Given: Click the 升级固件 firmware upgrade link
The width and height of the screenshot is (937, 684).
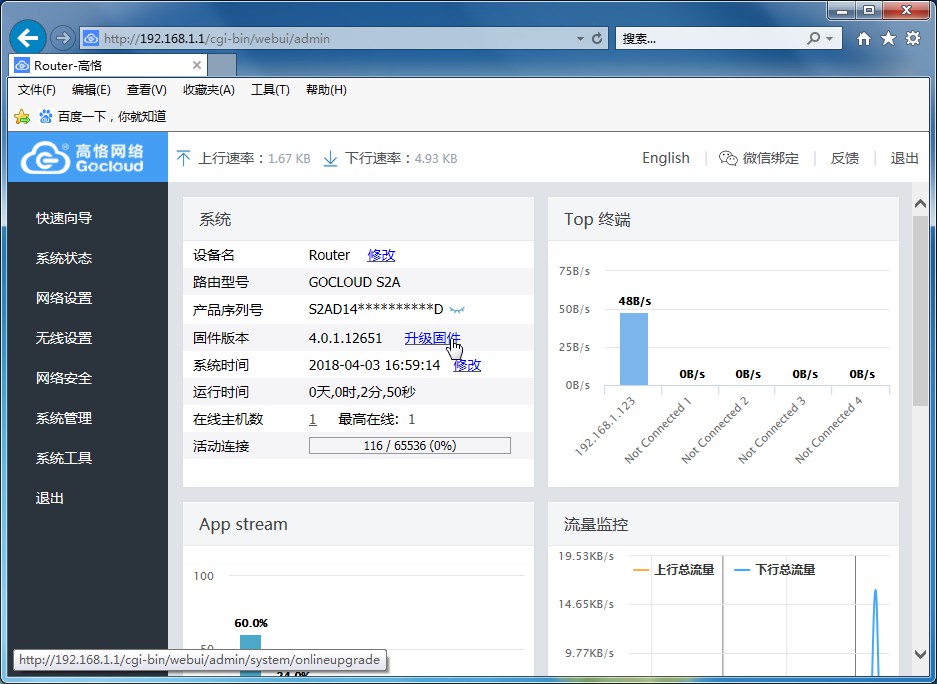Looking at the screenshot, I should (432, 338).
